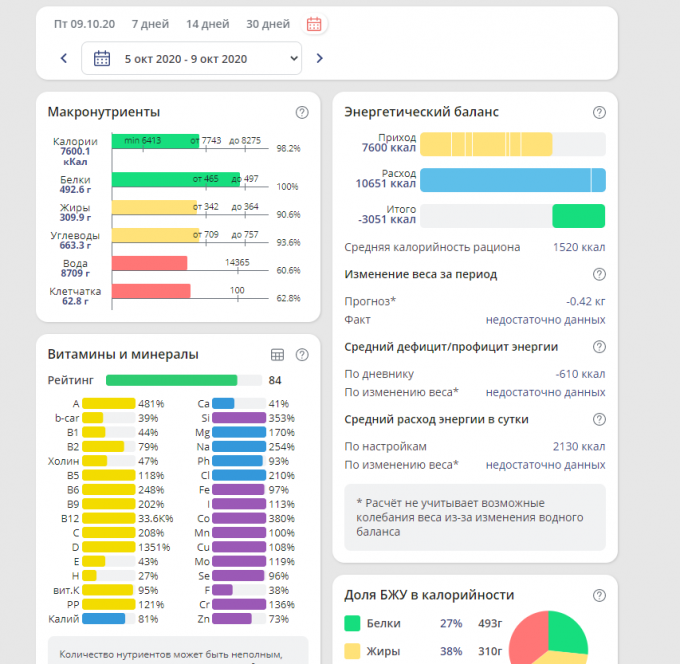Open the calendar icon beside 30 дней
This screenshot has height=664, width=680.
tap(314, 24)
